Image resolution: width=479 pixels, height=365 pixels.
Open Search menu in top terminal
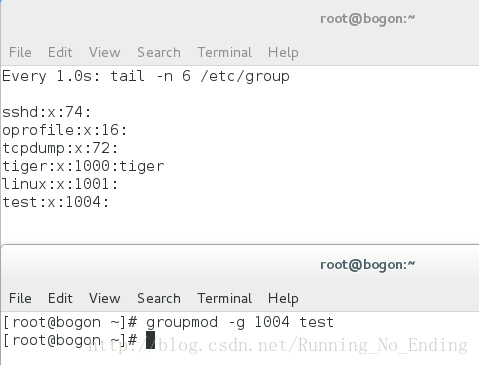point(159,52)
